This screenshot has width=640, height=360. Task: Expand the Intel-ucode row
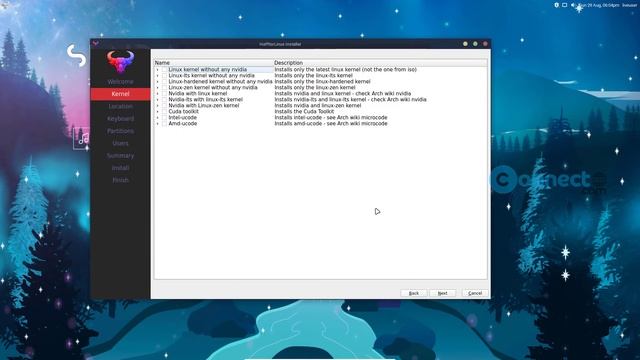pyautogui.click(x=158, y=118)
